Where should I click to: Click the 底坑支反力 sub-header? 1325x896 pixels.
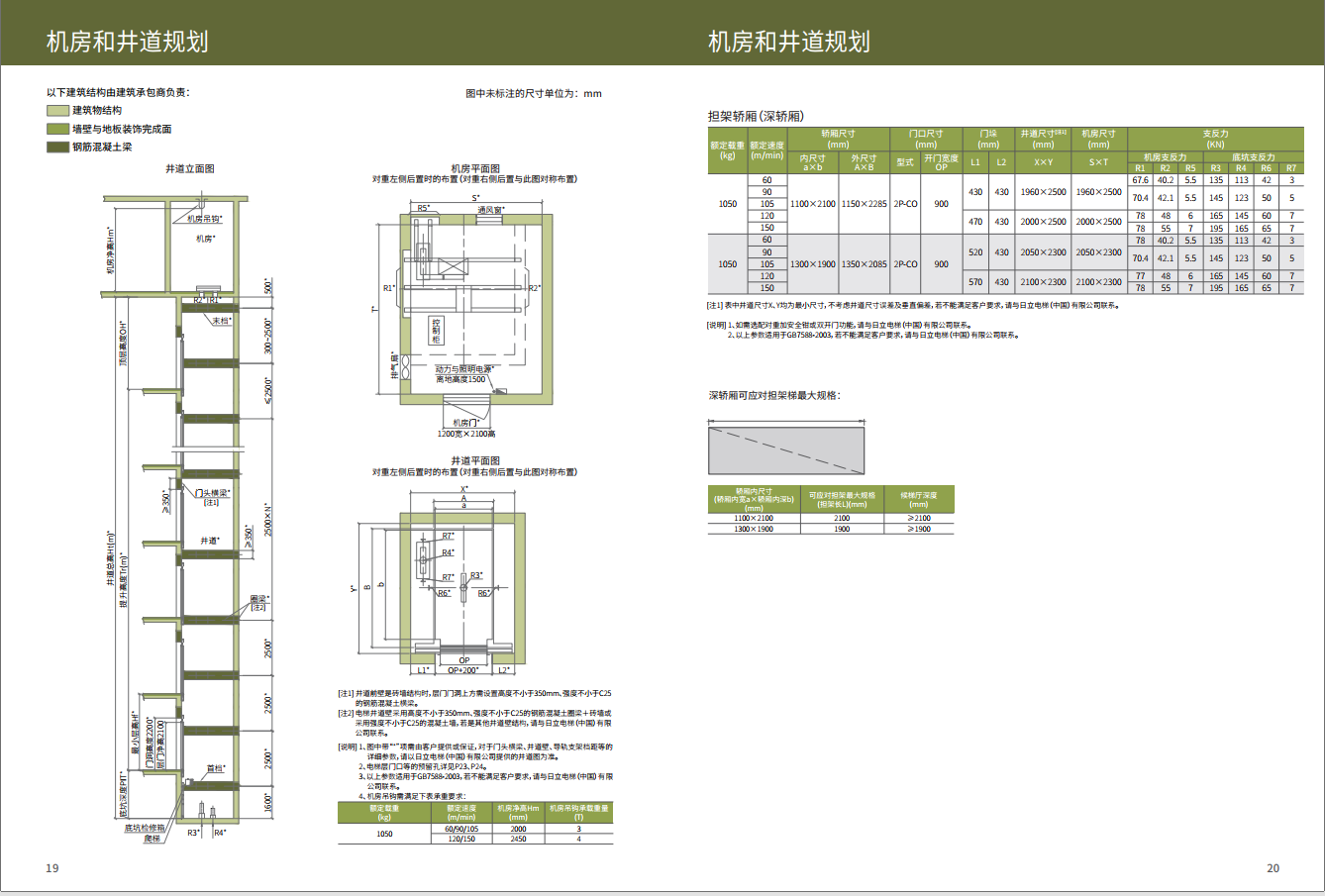click(1254, 157)
